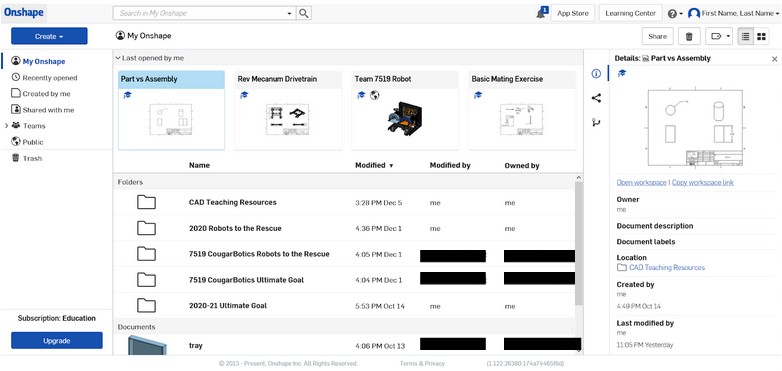Click education cap icon on Part vs Assembly card
Screen dimensions: 782x371
pos(127,95)
